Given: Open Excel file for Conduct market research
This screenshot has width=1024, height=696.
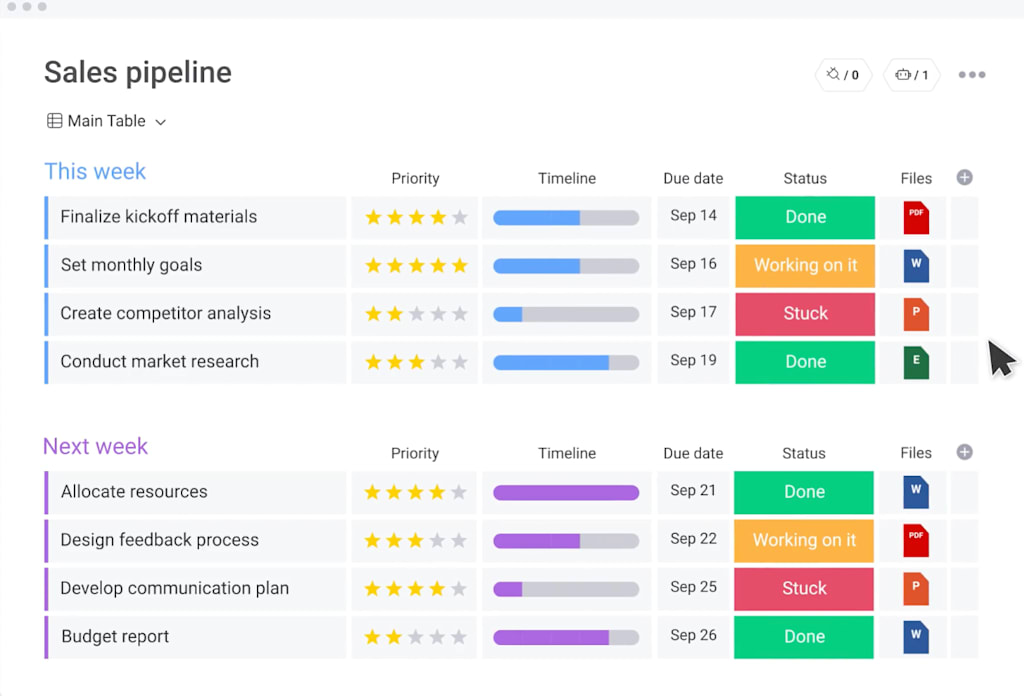Looking at the screenshot, I should point(916,362).
